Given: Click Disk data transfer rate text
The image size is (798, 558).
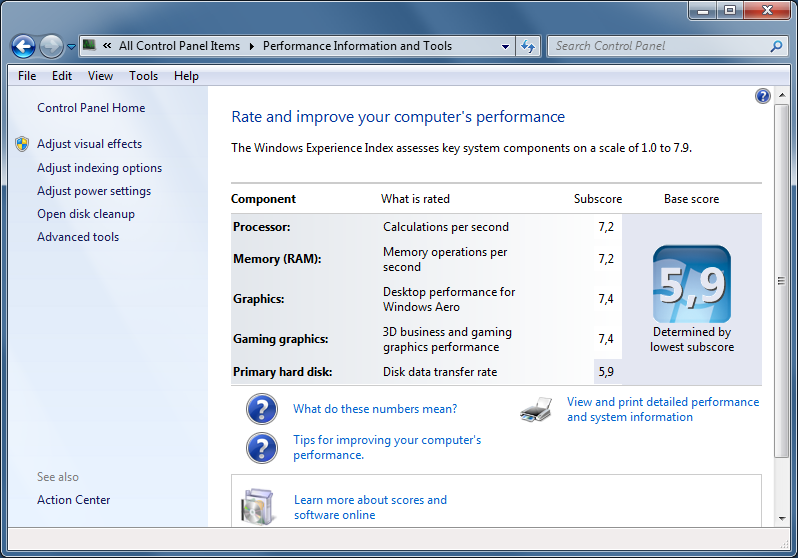Looking at the screenshot, I should [x=440, y=372].
